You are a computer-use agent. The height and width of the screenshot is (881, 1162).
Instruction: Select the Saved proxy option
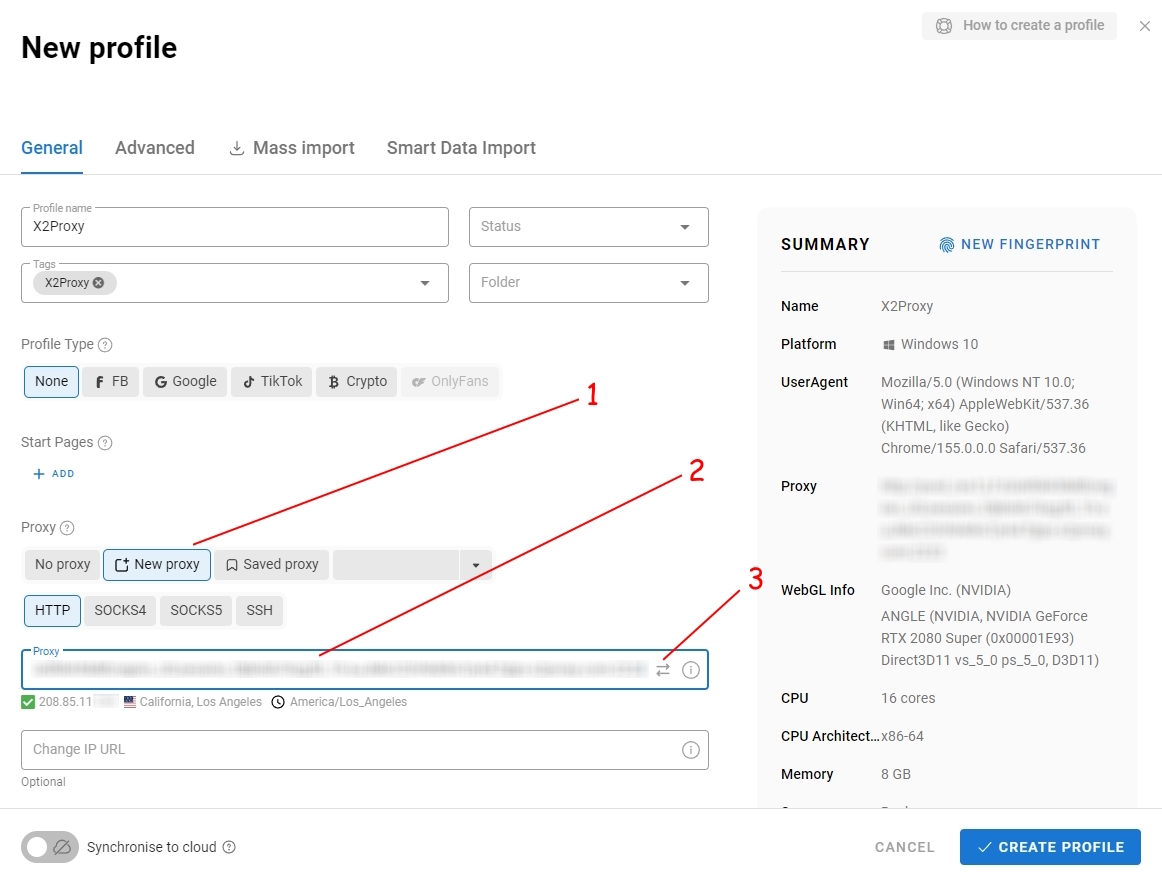272,565
